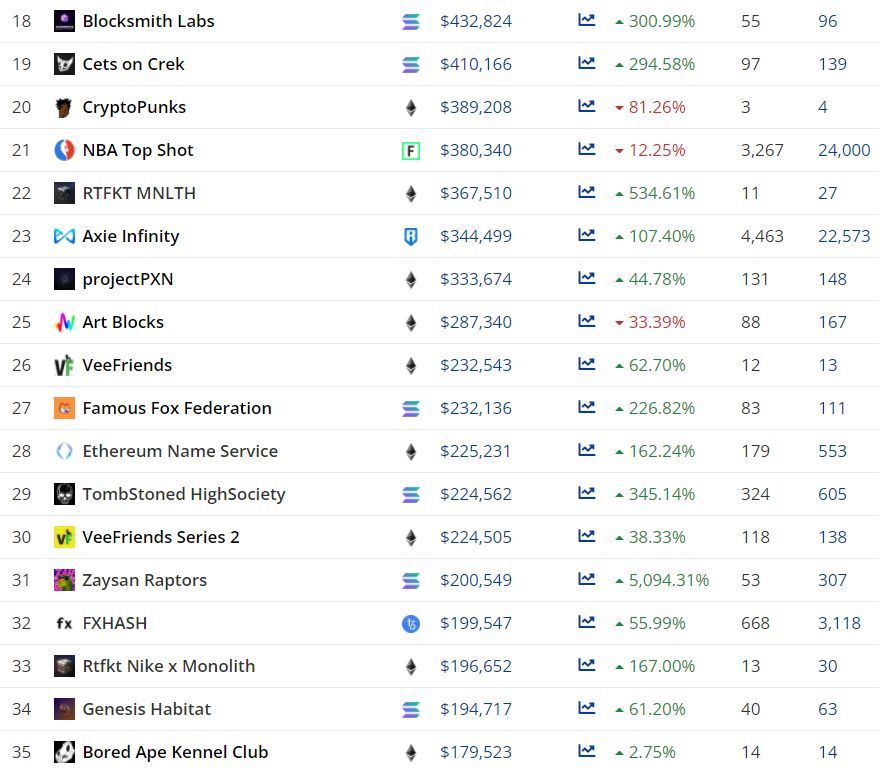Image resolution: width=879 pixels, height=772 pixels.
Task: Click the $199,547 sales value
Action: [476, 623]
